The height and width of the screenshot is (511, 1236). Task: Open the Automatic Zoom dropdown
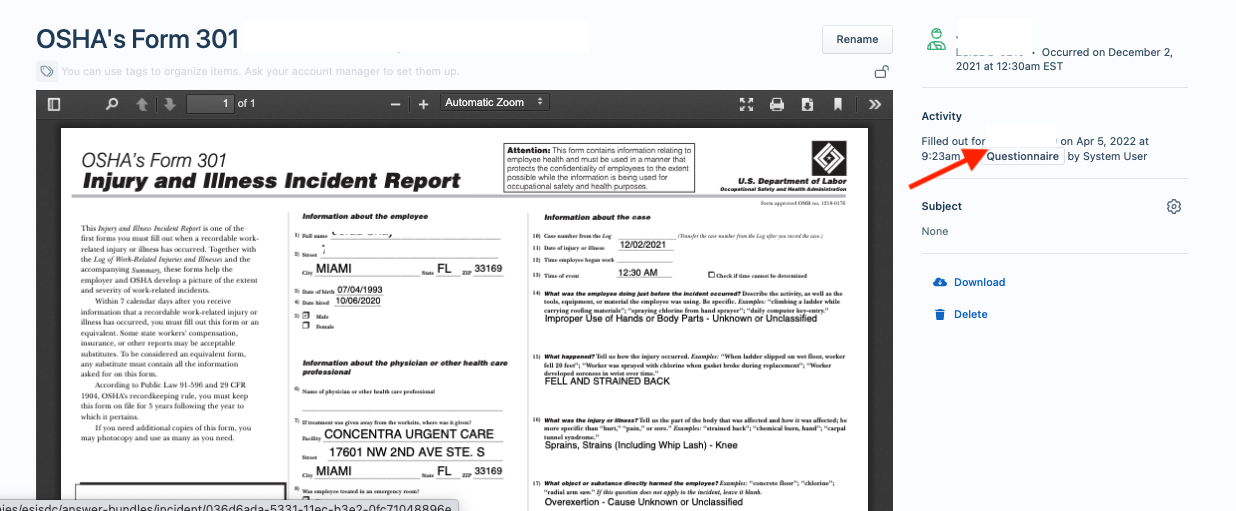[495, 103]
